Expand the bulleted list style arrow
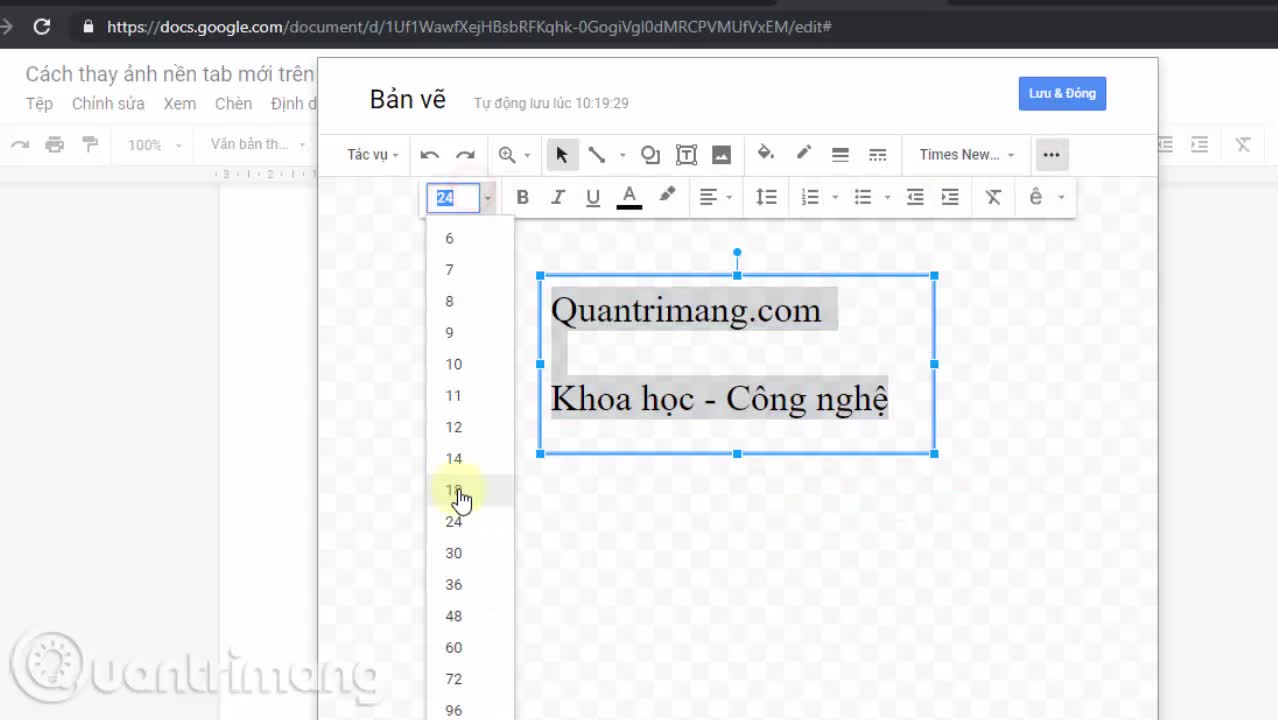 (887, 198)
